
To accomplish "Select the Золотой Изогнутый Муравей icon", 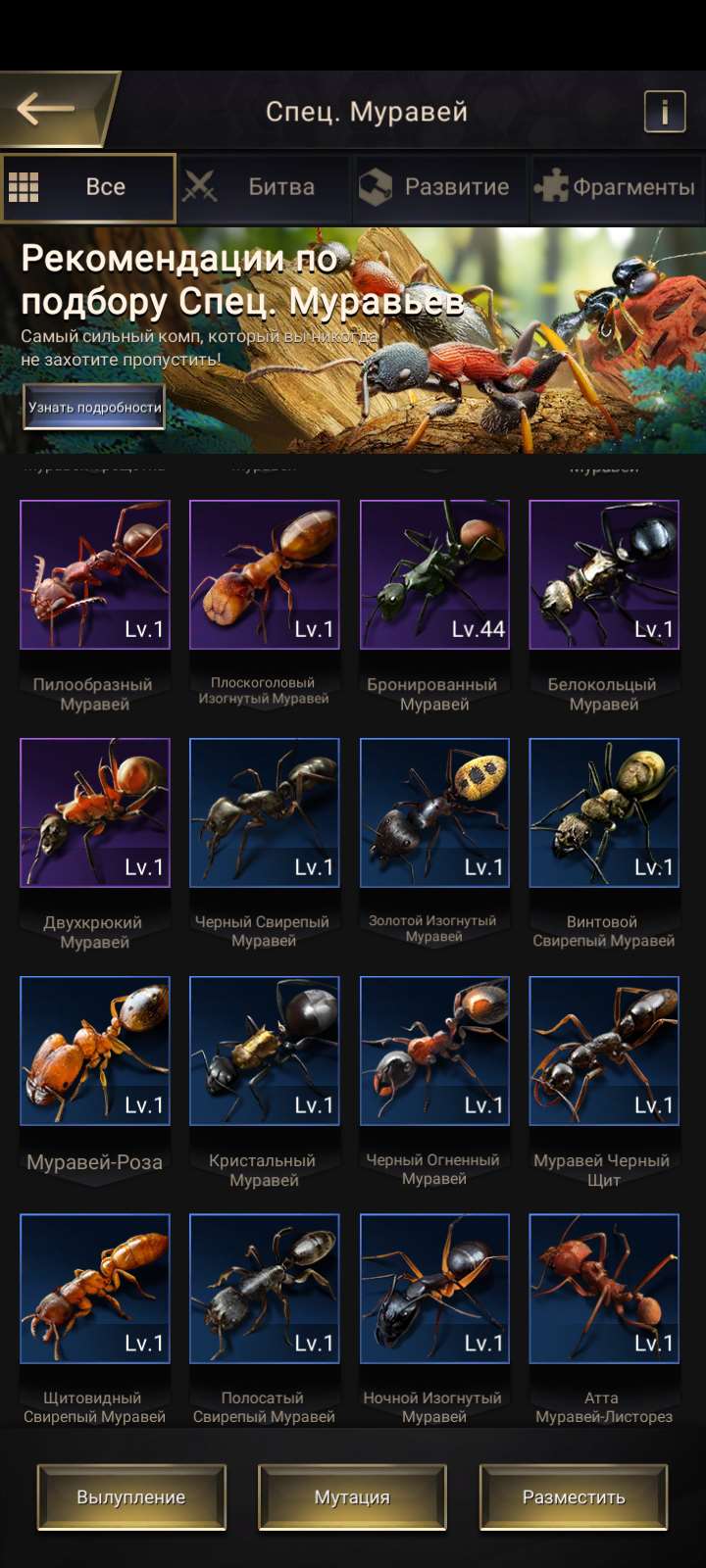I will 434,812.
